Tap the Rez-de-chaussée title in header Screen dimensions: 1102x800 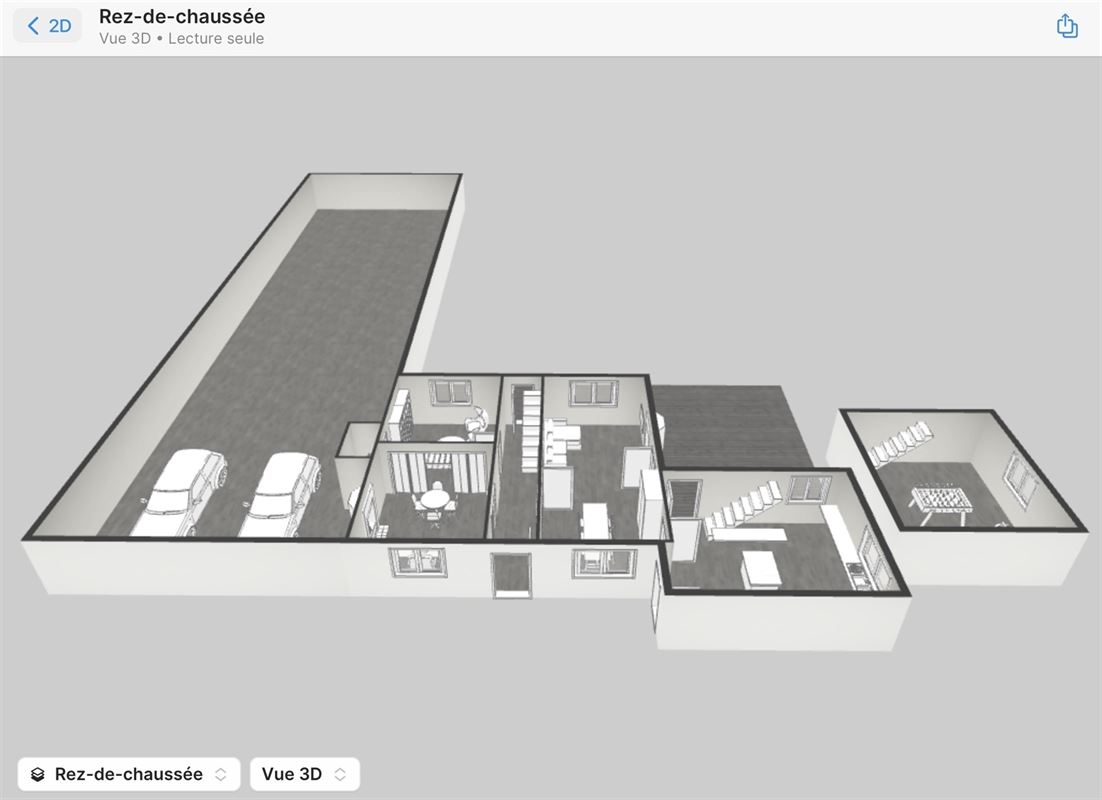click(182, 17)
